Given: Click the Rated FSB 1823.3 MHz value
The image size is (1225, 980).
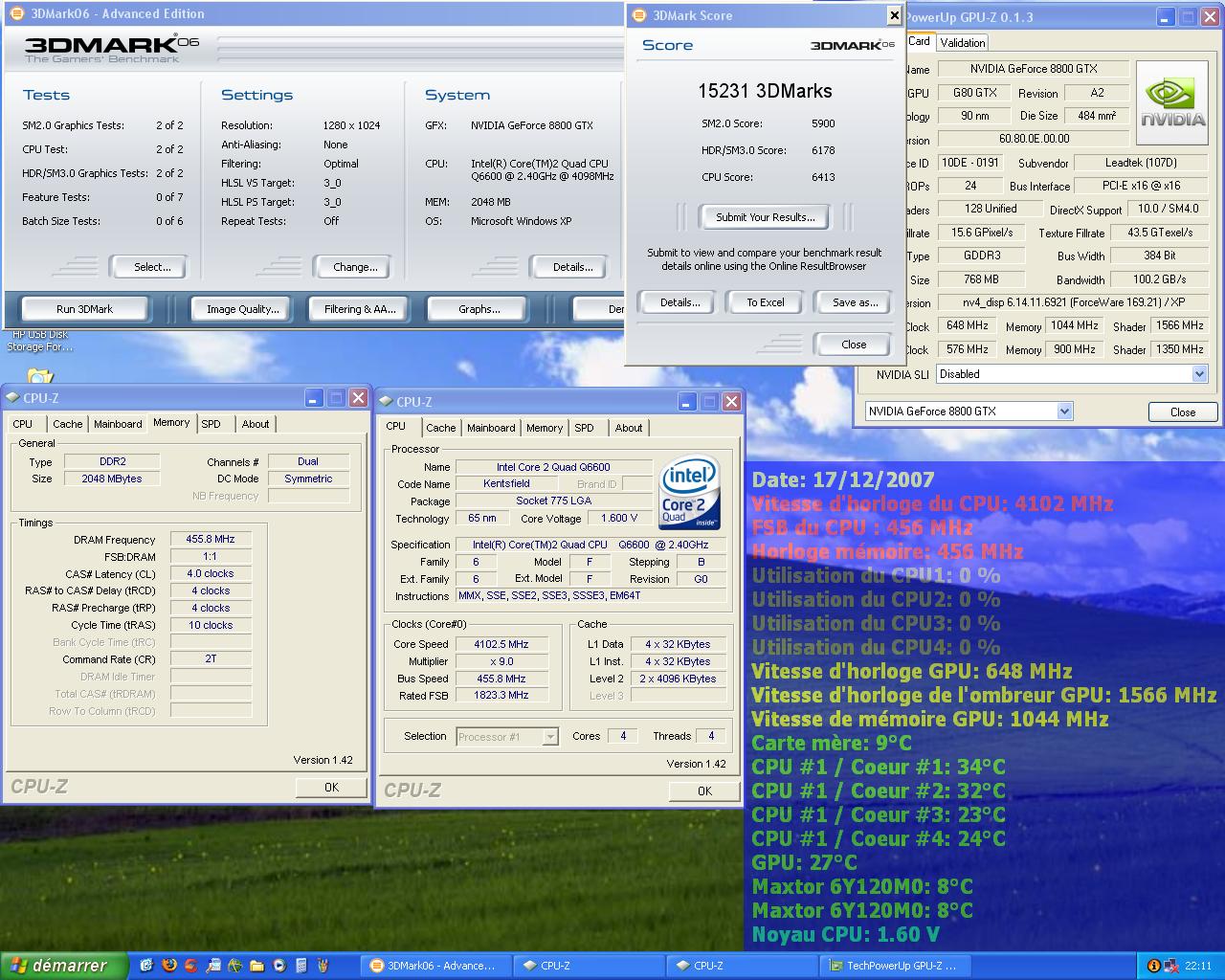Looking at the screenshot, I should pyautogui.click(x=501, y=696).
